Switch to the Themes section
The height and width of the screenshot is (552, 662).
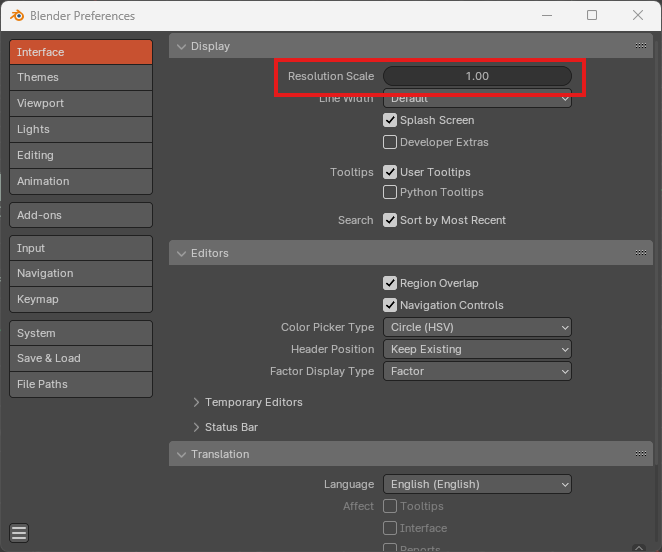pyautogui.click(x=81, y=77)
